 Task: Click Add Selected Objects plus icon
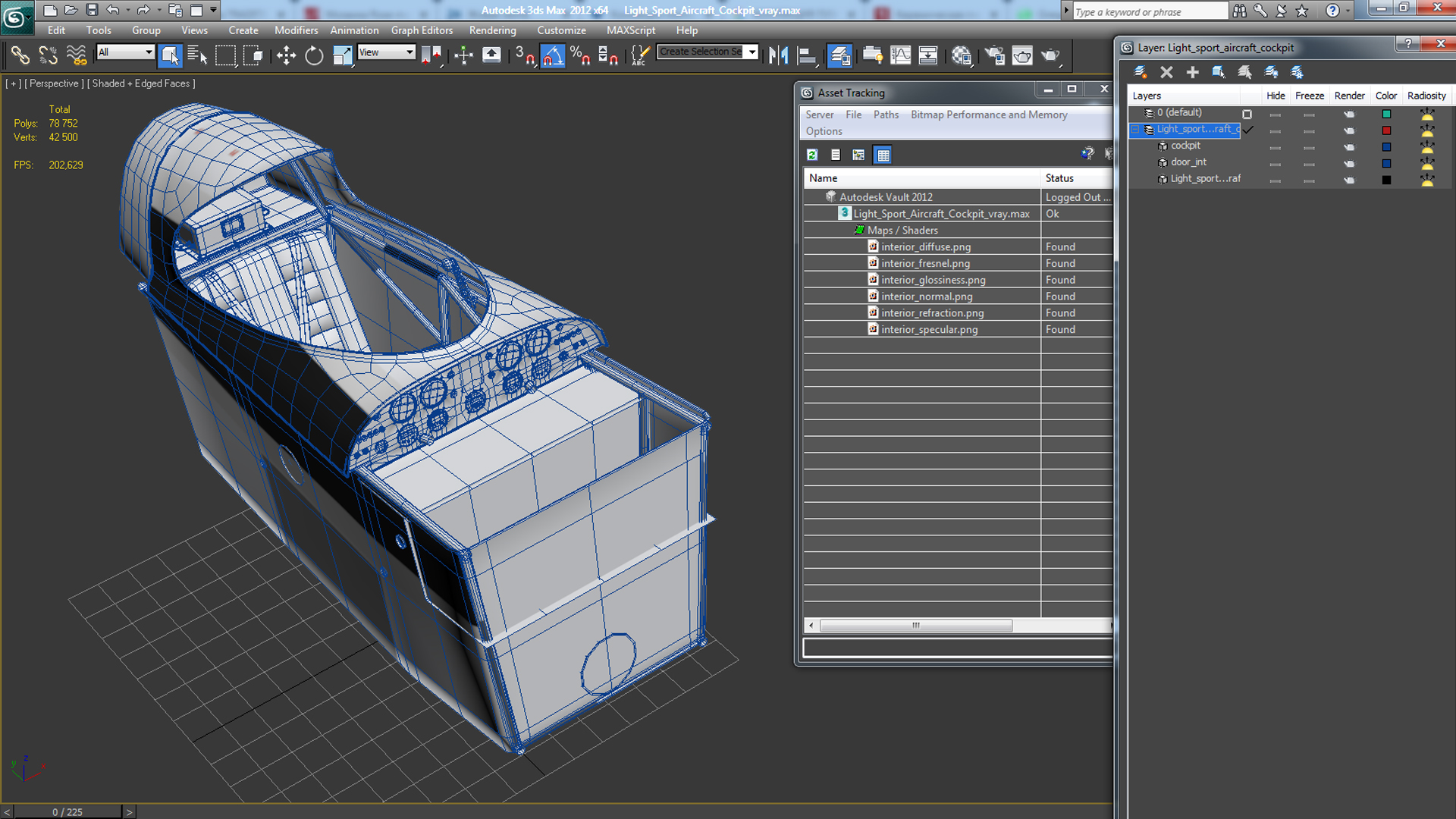click(1192, 72)
